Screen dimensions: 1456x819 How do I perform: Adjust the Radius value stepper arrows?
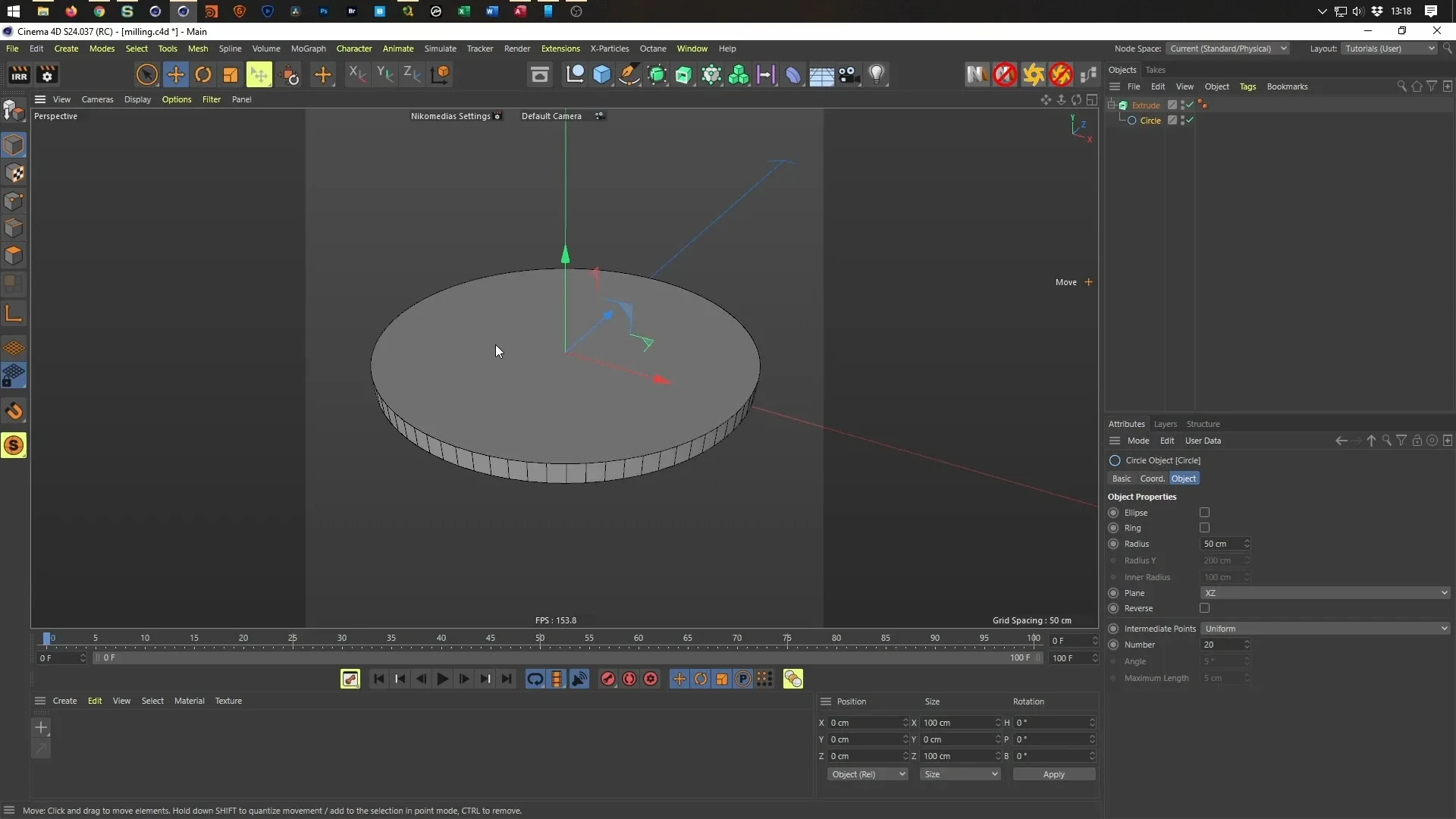click(x=1248, y=544)
